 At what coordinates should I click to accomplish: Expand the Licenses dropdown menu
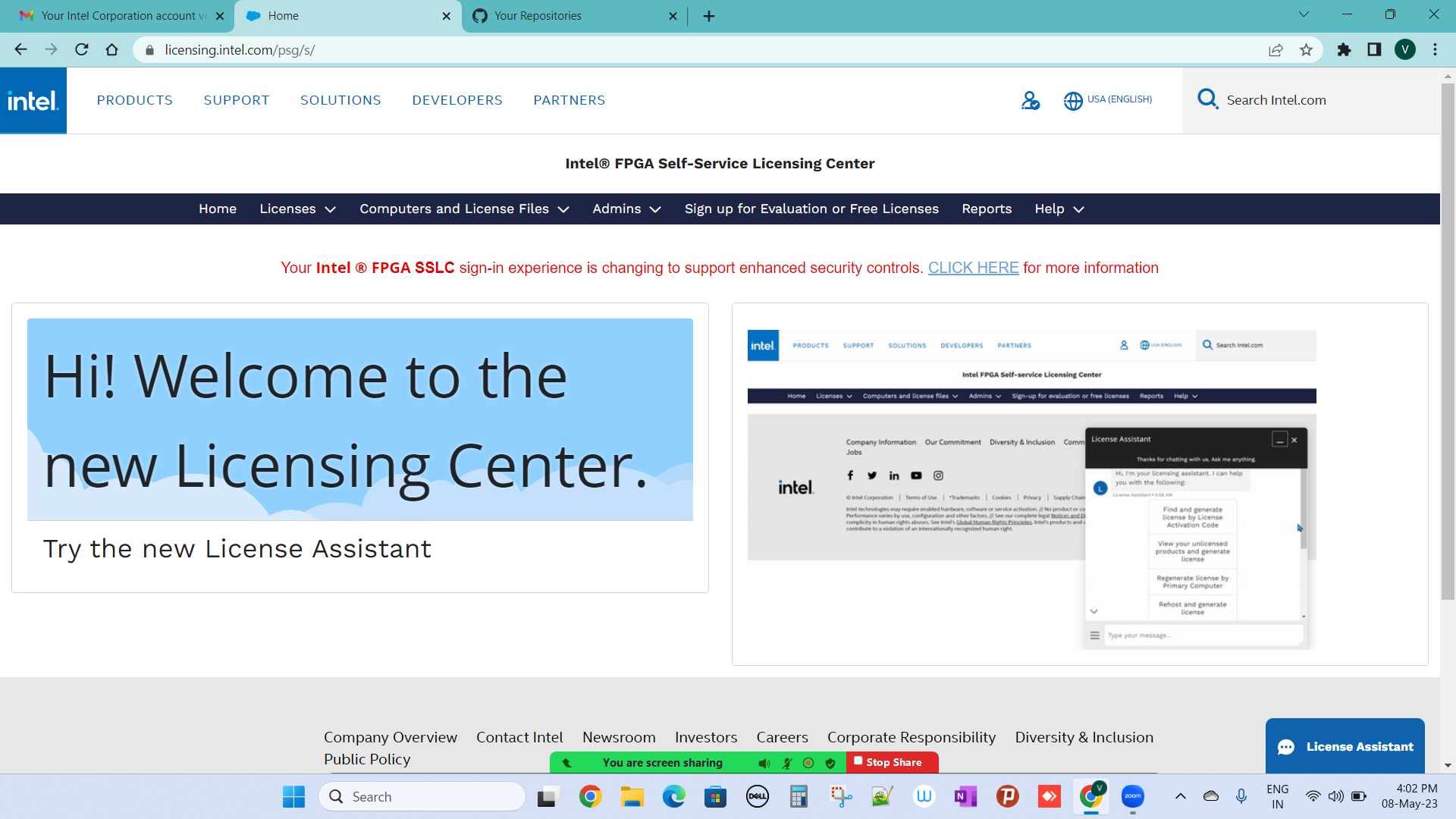pyautogui.click(x=297, y=209)
